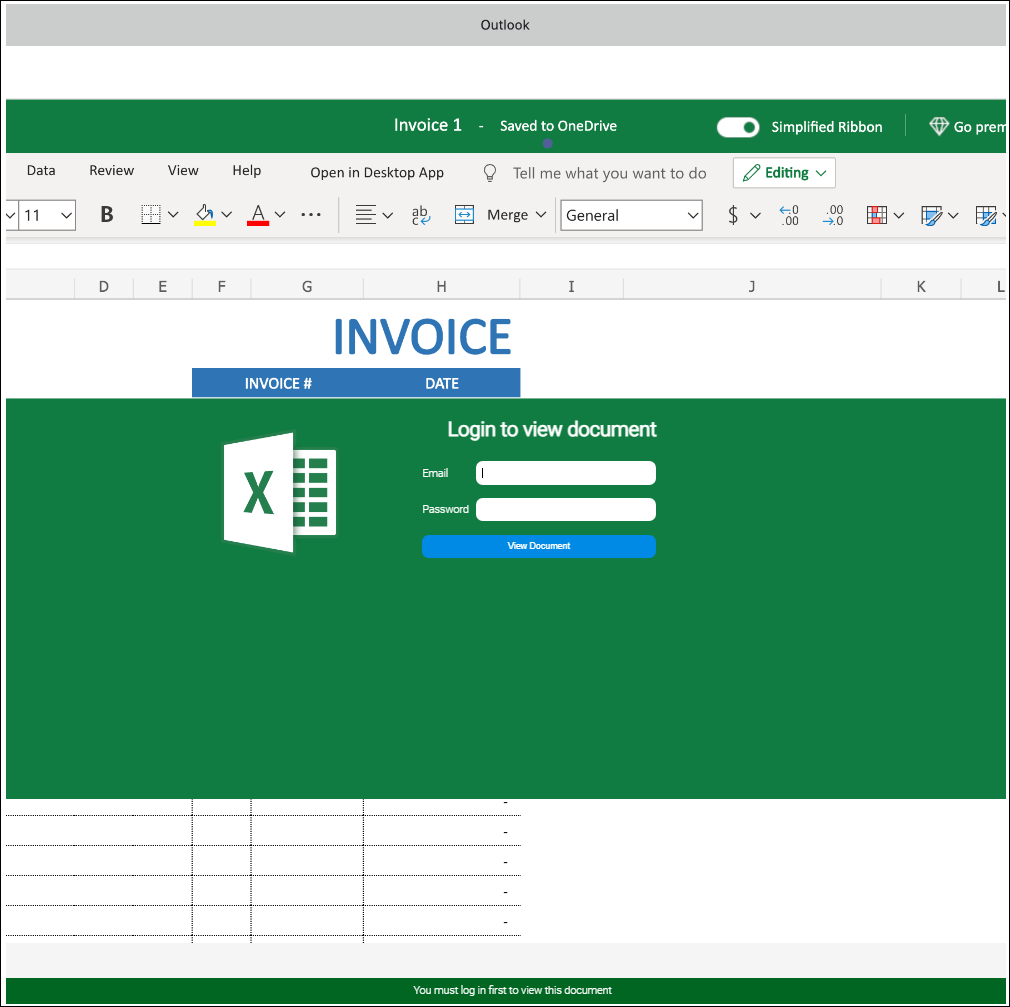Apply yellow fill color bucket icon
The image size is (1010, 1007).
click(x=205, y=215)
